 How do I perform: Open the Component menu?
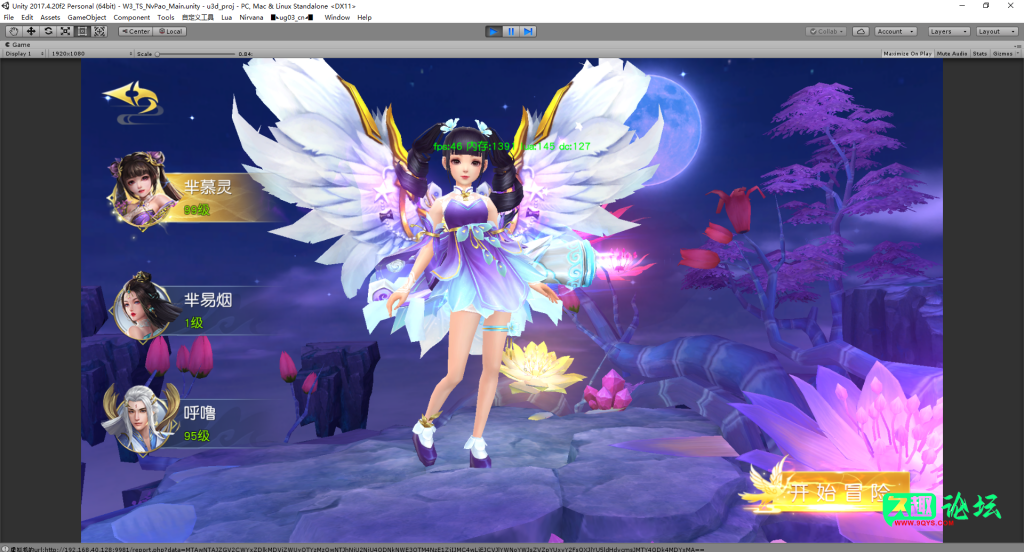[131, 17]
